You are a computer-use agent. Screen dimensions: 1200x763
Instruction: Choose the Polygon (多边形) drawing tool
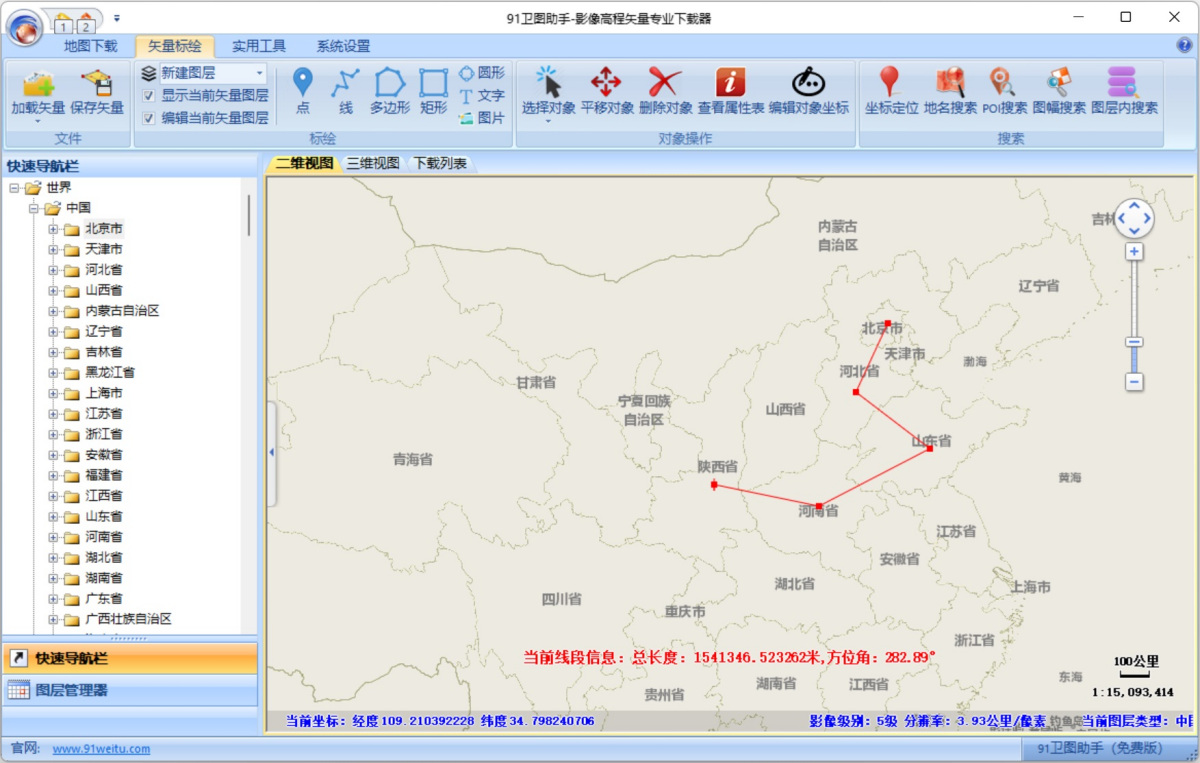(x=389, y=91)
